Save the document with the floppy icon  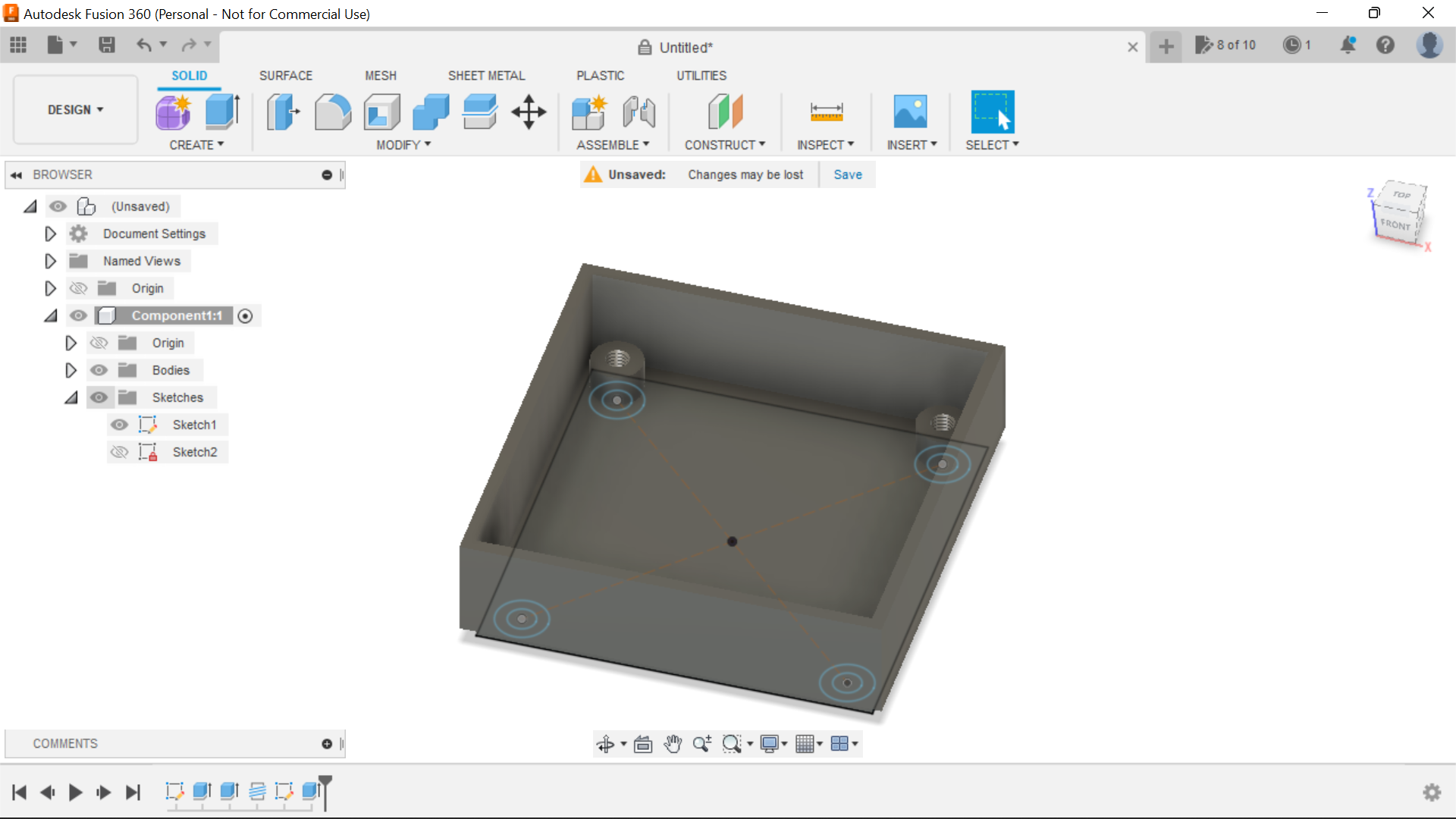(107, 45)
